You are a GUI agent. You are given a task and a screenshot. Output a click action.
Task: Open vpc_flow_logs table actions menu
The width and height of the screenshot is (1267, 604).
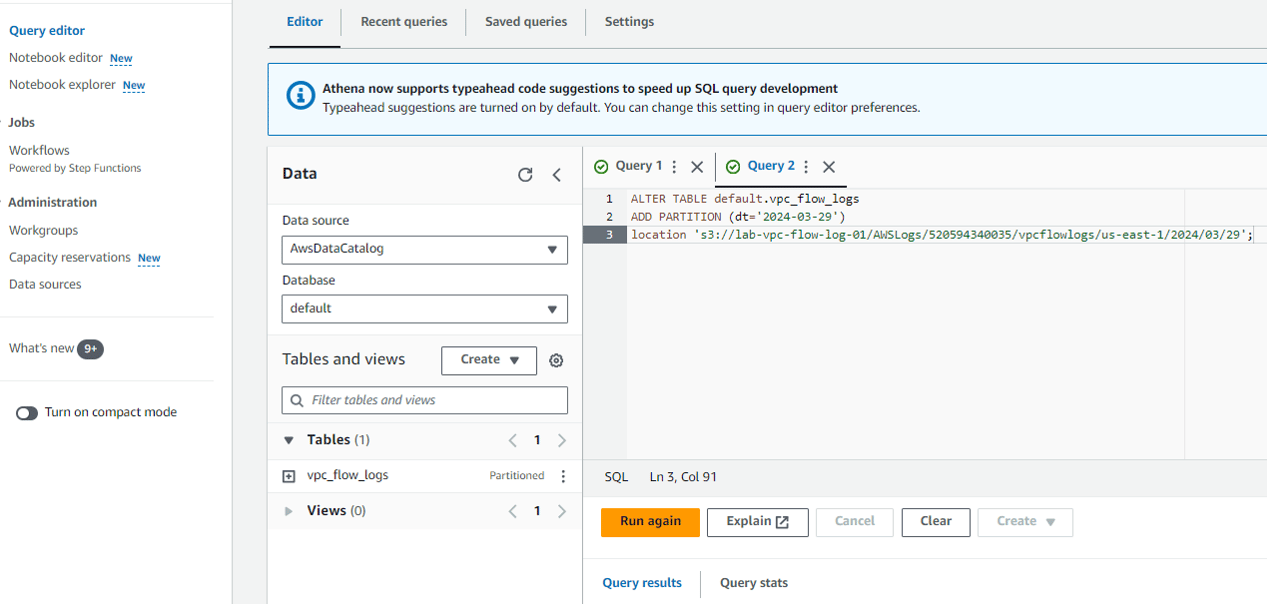(563, 476)
